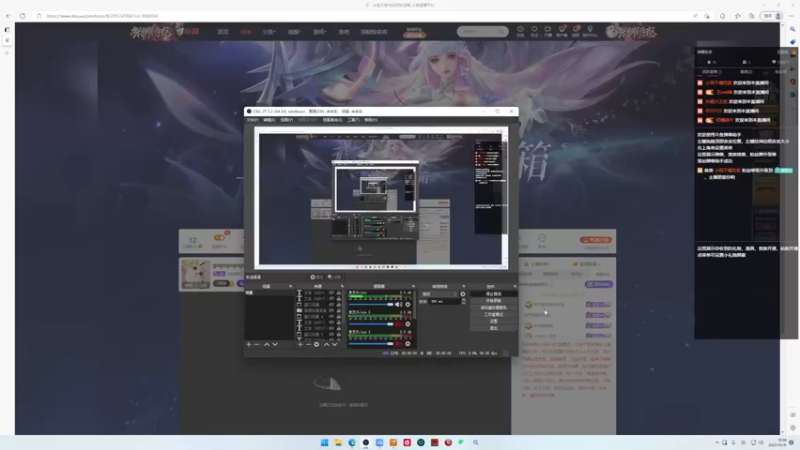Viewport: 800px width, 450px height.
Task: Open transition properties gear beside the 淡出 dropdown
Action: point(463,294)
